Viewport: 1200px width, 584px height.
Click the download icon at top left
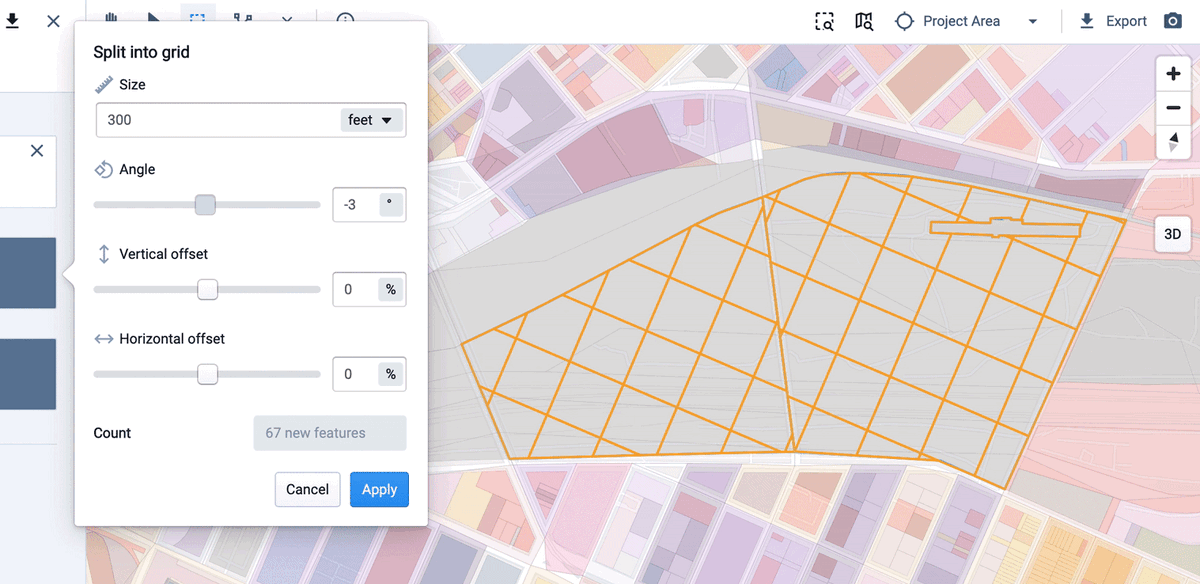13,21
